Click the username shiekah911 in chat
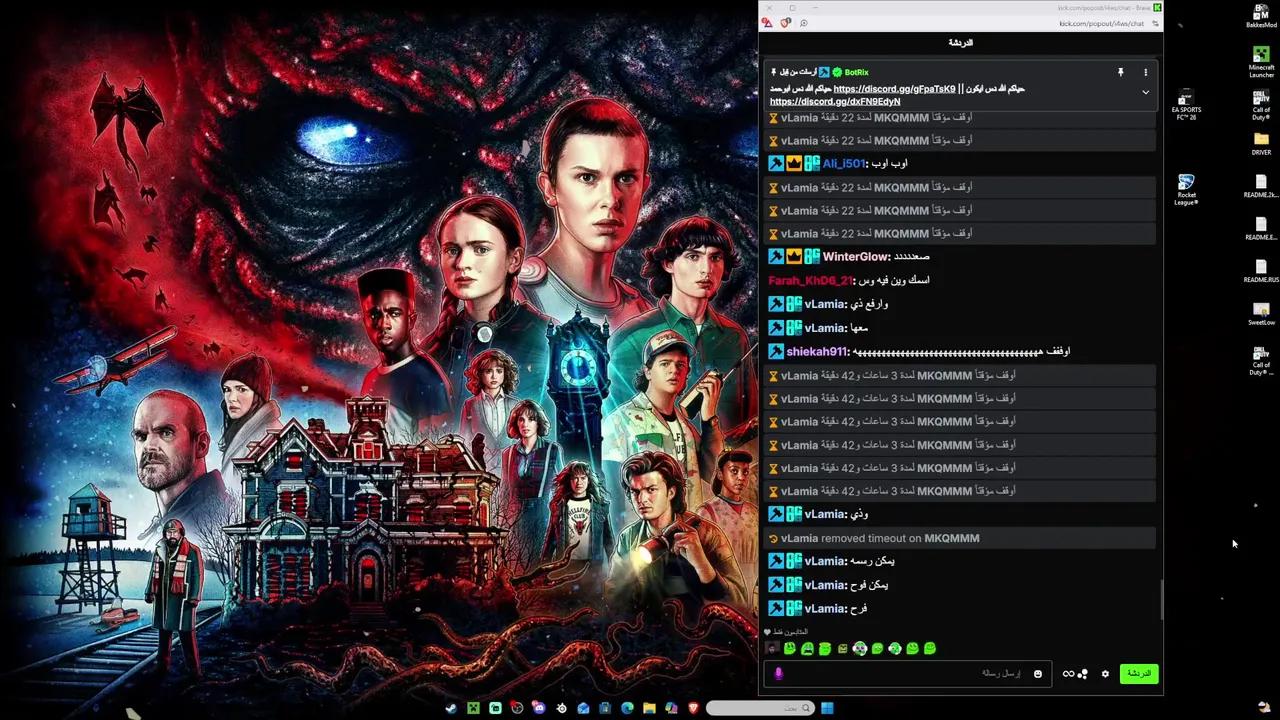 click(817, 352)
